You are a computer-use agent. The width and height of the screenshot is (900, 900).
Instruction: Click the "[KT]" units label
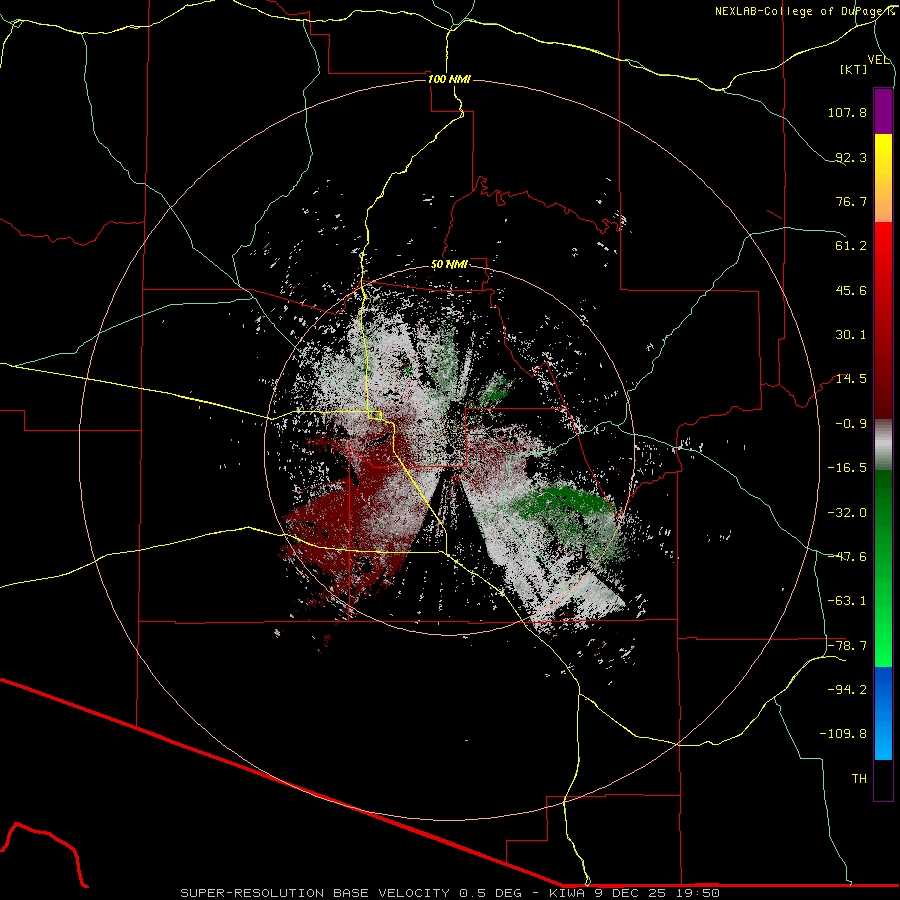tap(854, 70)
